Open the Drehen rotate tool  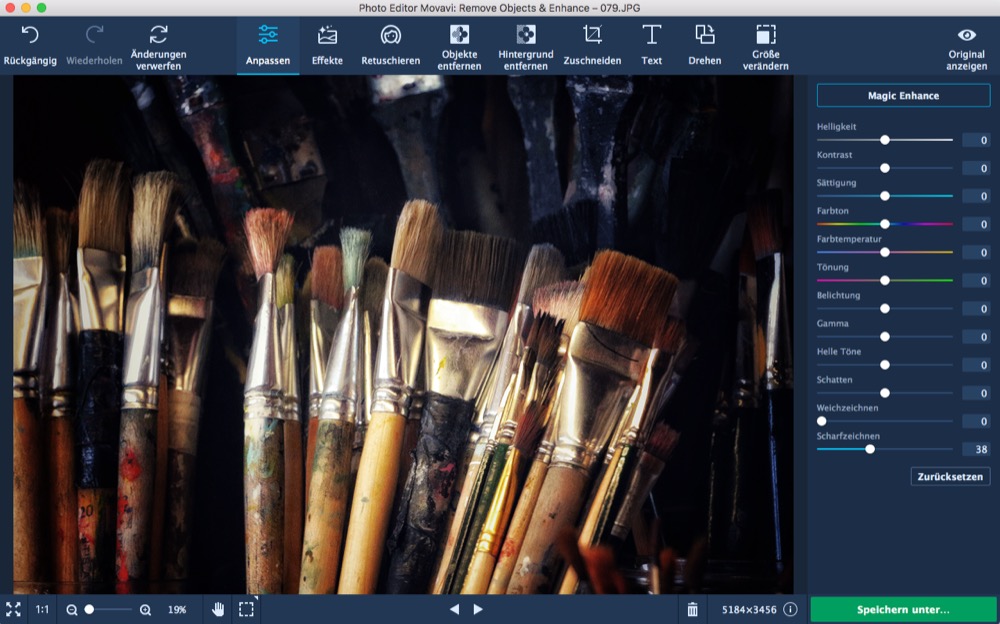[705, 36]
